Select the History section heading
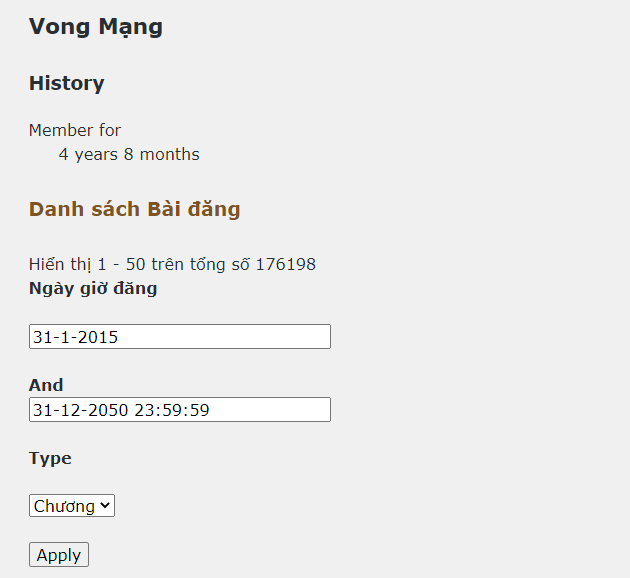Viewport: 630px width, 578px height. pyautogui.click(x=67, y=83)
